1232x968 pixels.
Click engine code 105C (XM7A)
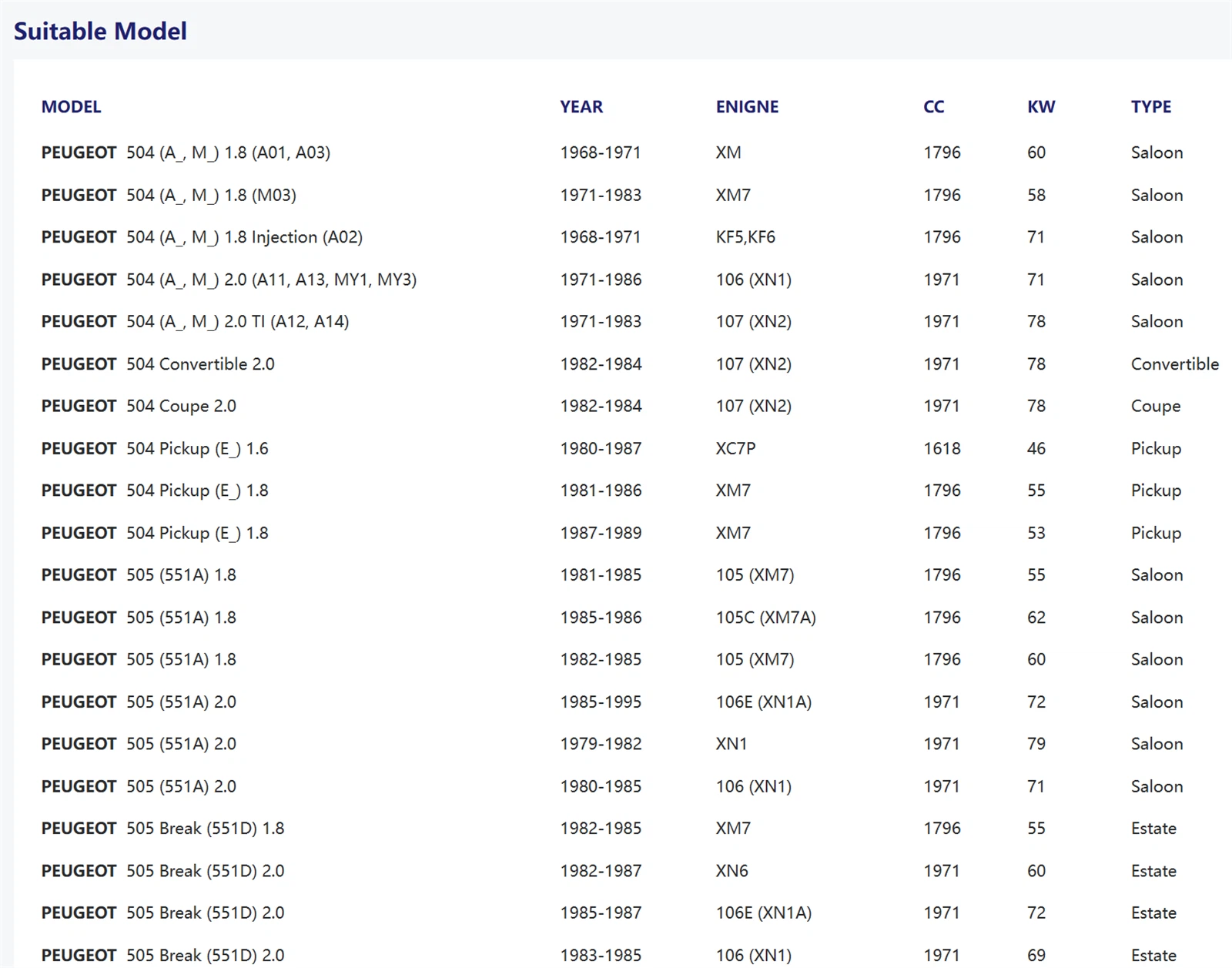(x=765, y=617)
